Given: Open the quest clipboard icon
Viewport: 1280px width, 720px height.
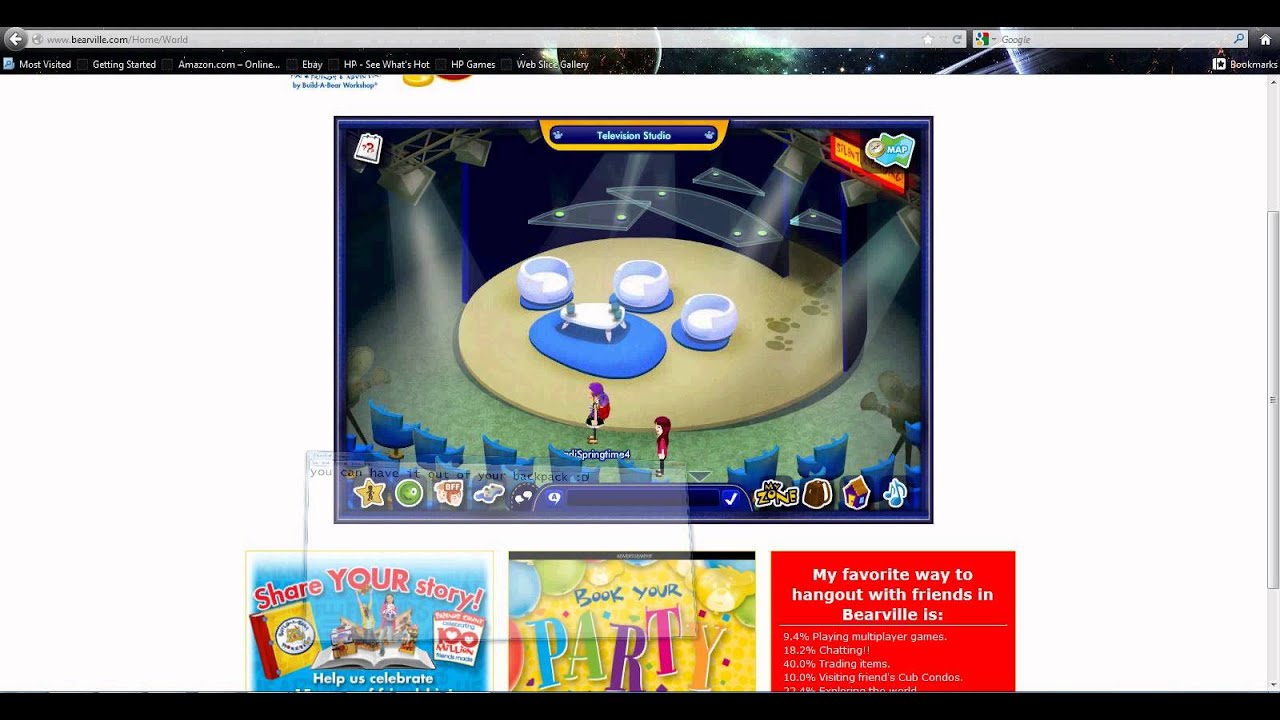Looking at the screenshot, I should 369,148.
